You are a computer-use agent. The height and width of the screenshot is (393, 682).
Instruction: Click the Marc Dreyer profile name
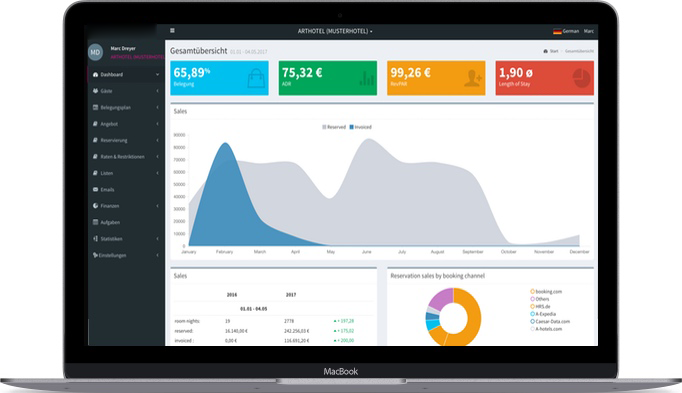123,48
